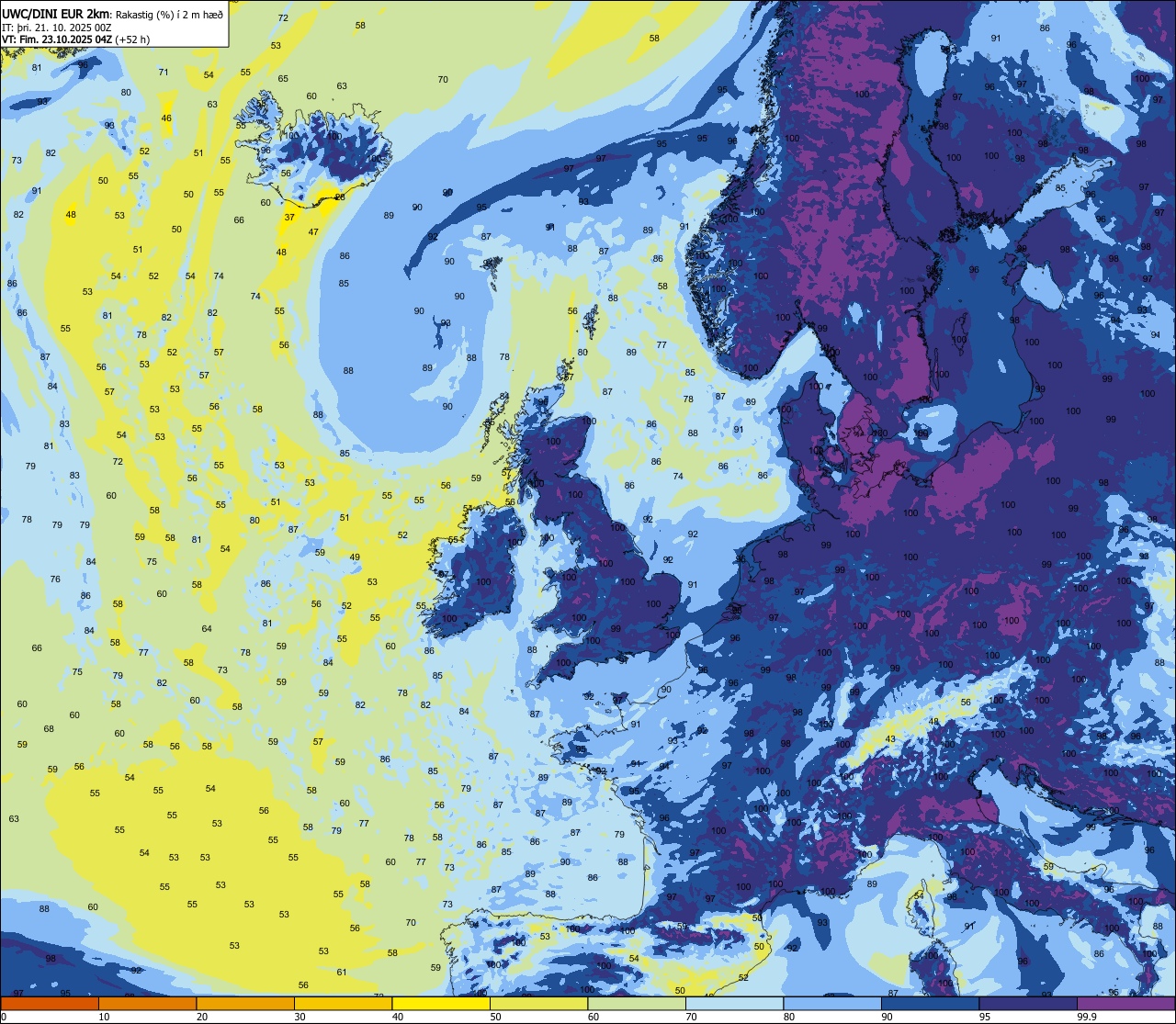Viewport: 1176px width, 1024px height.
Task: Click the 0–10% dark orange legend swatch
Action: pos(50,1003)
